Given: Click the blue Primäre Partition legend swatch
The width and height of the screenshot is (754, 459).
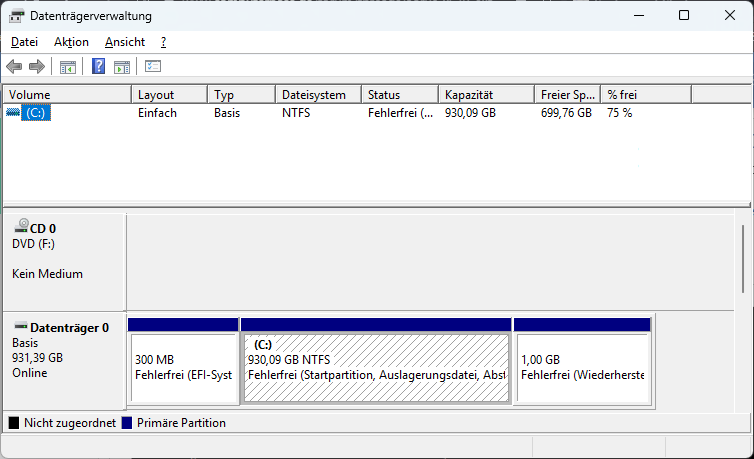Looking at the screenshot, I should pos(127,423).
